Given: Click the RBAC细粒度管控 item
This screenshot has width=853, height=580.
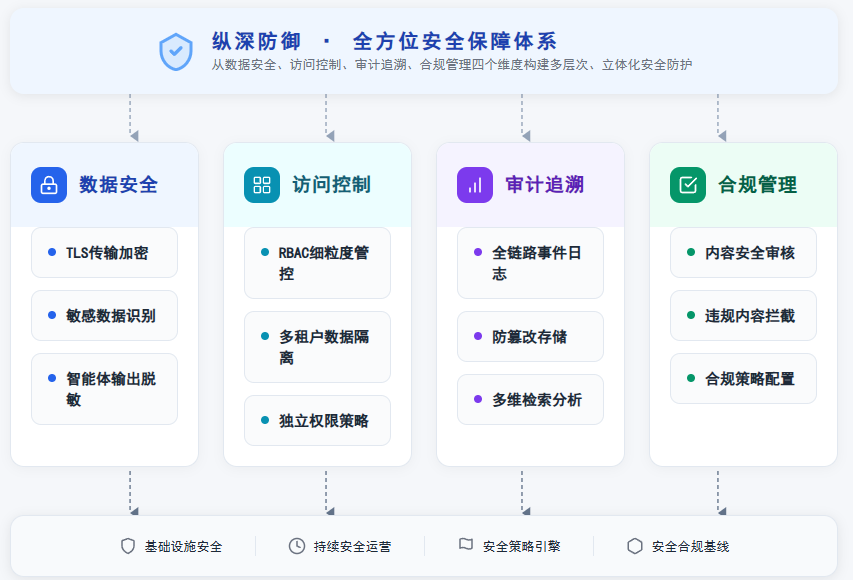Looking at the screenshot, I should [317, 263].
